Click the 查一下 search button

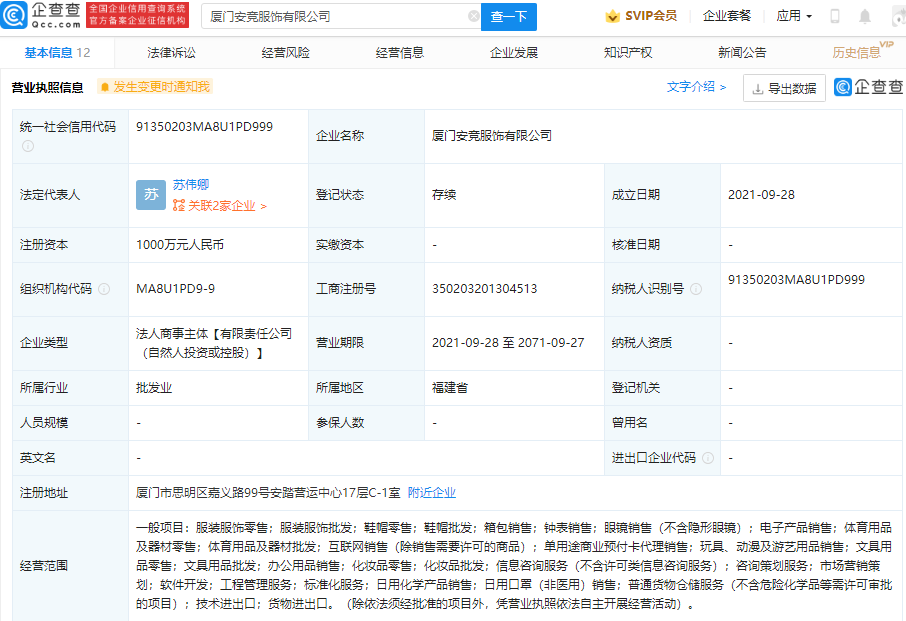pyautogui.click(x=508, y=17)
